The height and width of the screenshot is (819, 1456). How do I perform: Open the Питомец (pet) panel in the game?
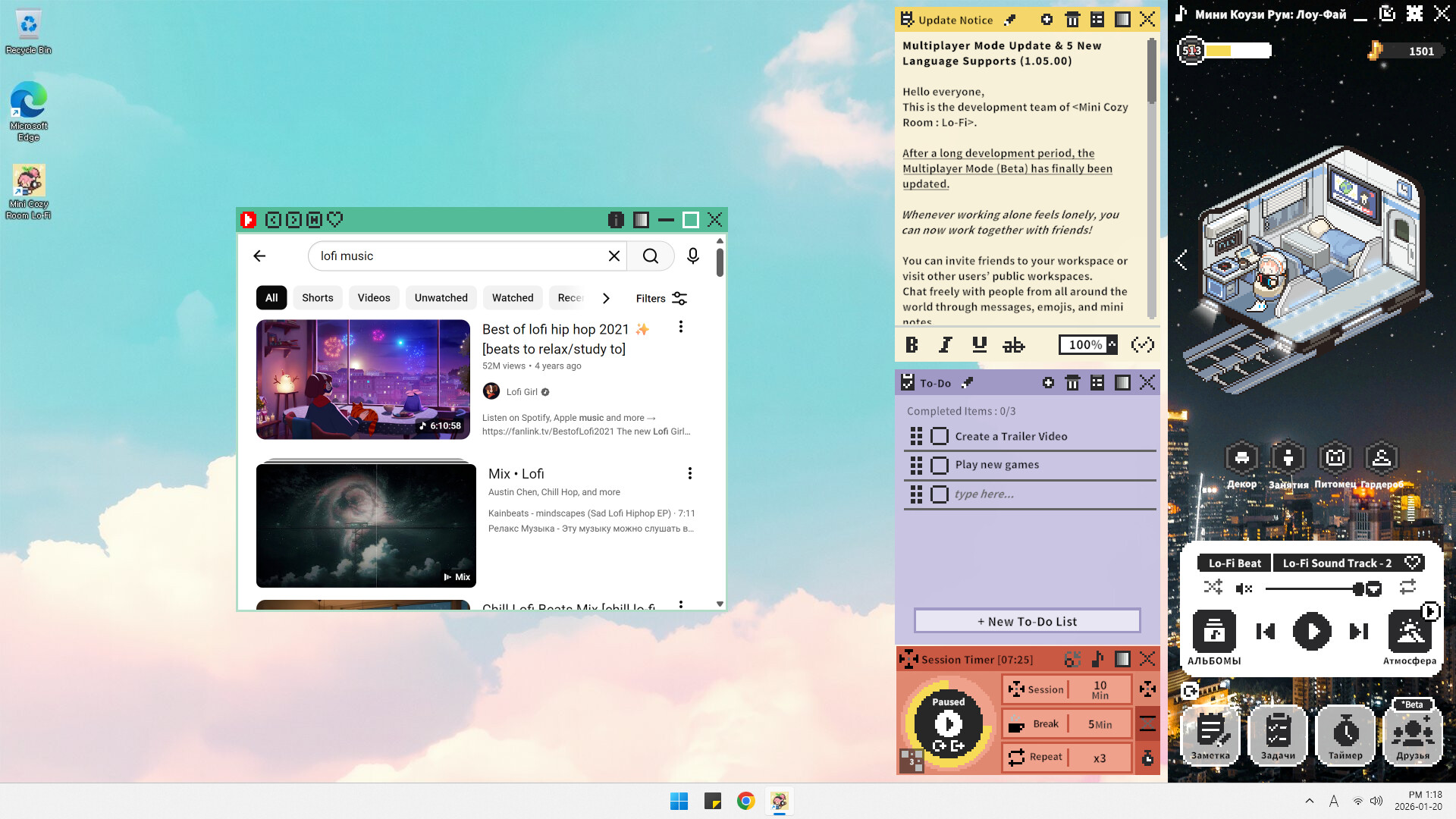[x=1335, y=456]
